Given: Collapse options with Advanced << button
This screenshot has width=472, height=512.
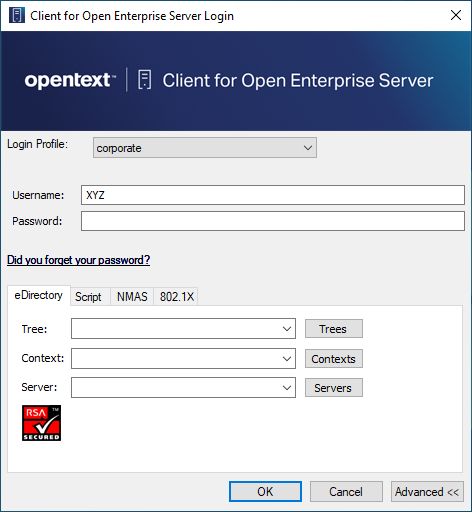Looking at the screenshot, I should [427, 491].
